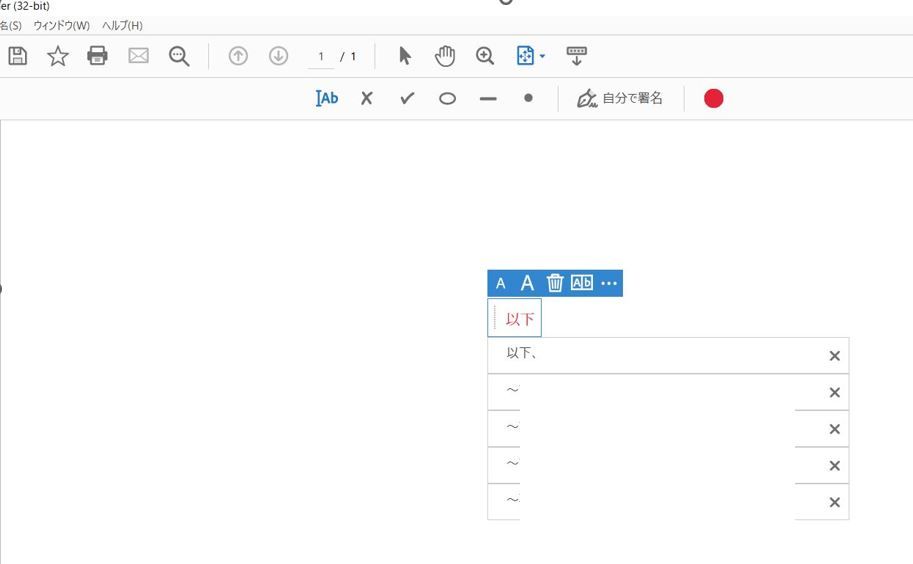Select the Add text IAb tool
Image resolution: width=913 pixels, height=564 pixels.
[x=327, y=98]
